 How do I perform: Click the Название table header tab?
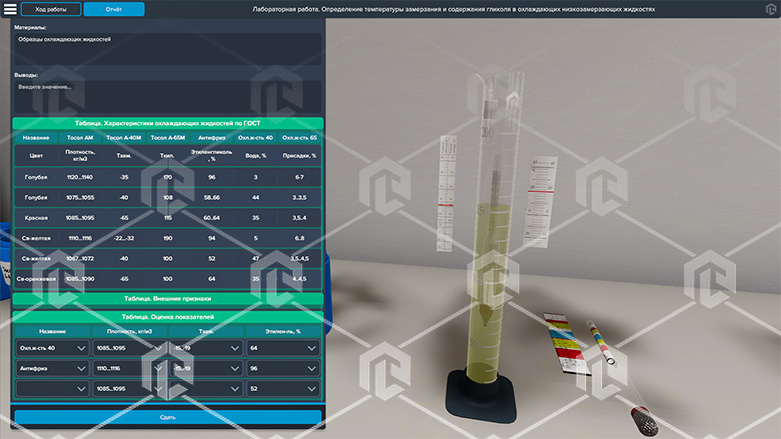coord(36,138)
